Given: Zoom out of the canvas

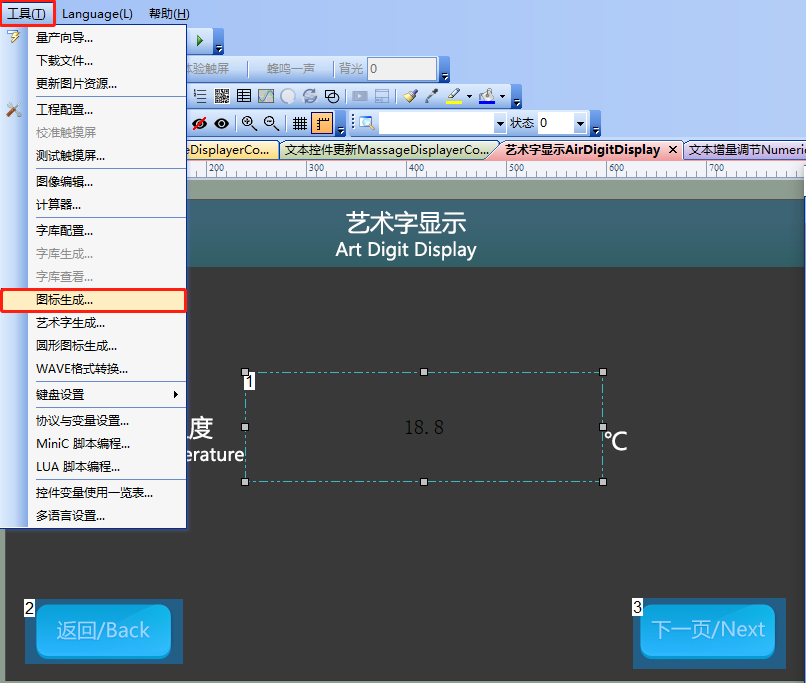Looking at the screenshot, I should 271,123.
